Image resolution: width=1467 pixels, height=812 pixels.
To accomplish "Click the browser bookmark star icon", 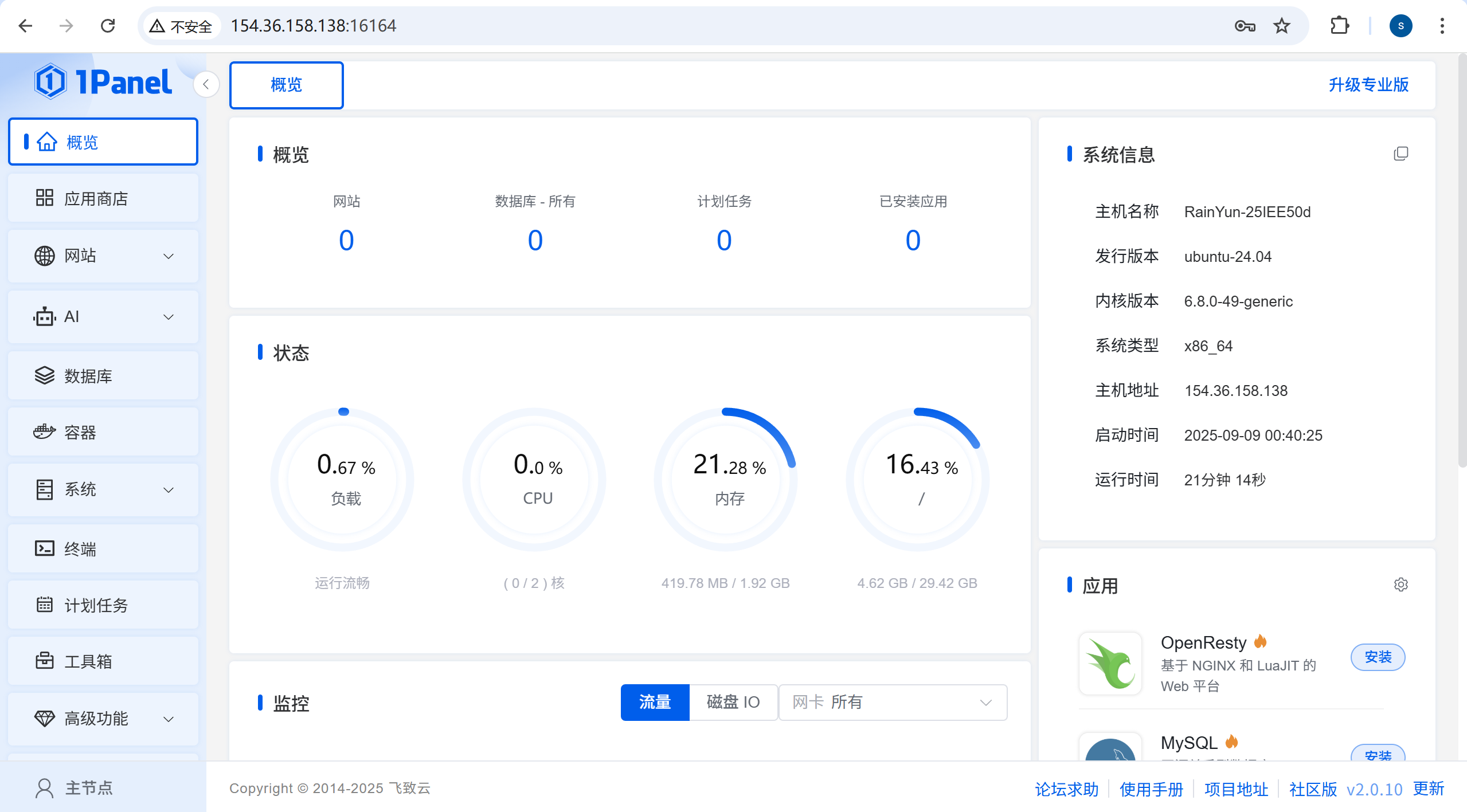I will (x=1282, y=26).
